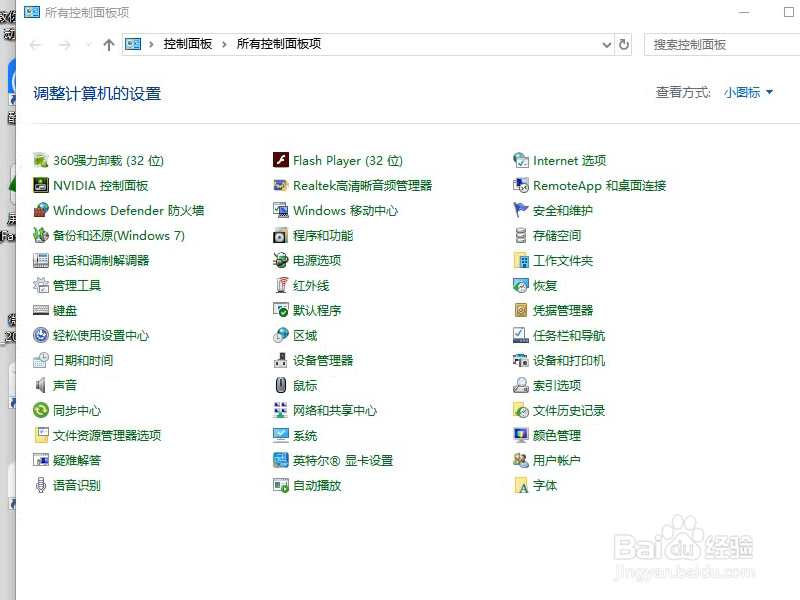Go up one level with up arrow
Screen dimensions: 800x600
click(109, 45)
